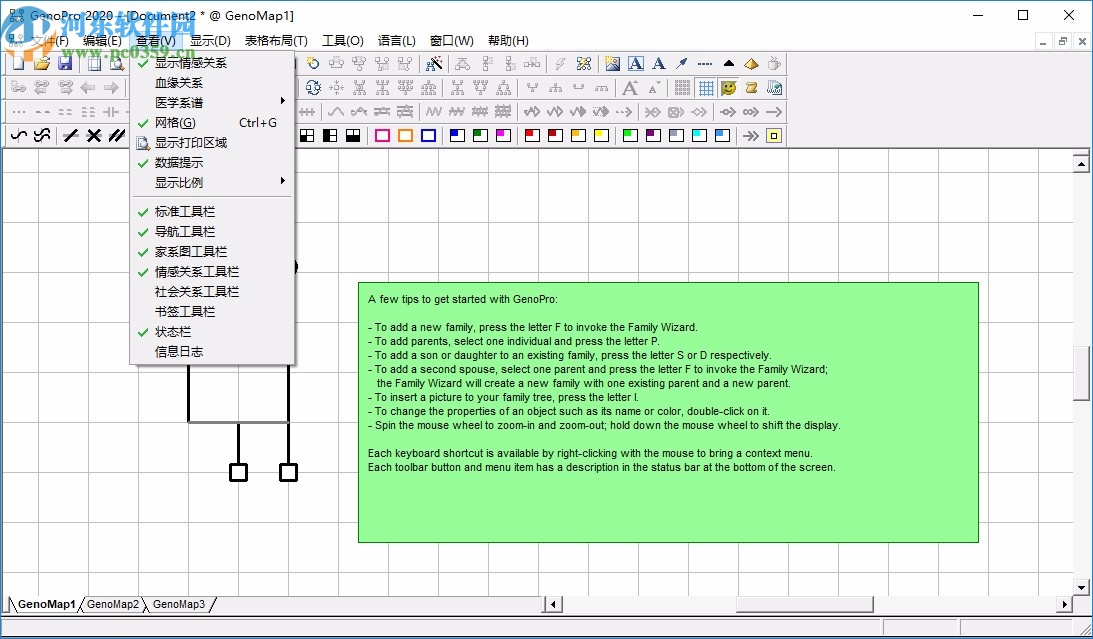Switch to the GenoMap2 tab
The image size is (1093, 639).
coord(112,604)
